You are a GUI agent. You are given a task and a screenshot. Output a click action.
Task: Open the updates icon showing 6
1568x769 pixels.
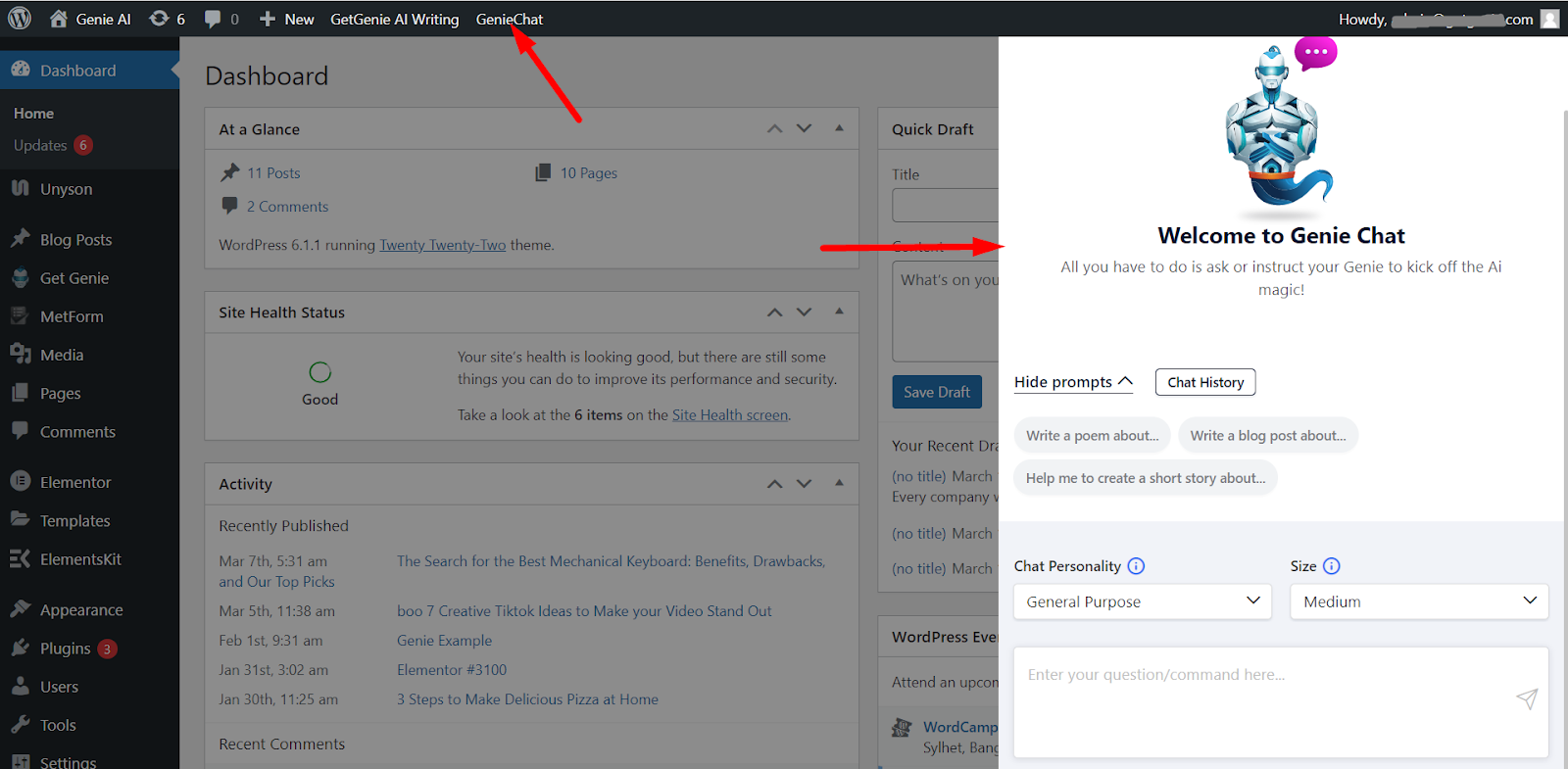[167, 19]
